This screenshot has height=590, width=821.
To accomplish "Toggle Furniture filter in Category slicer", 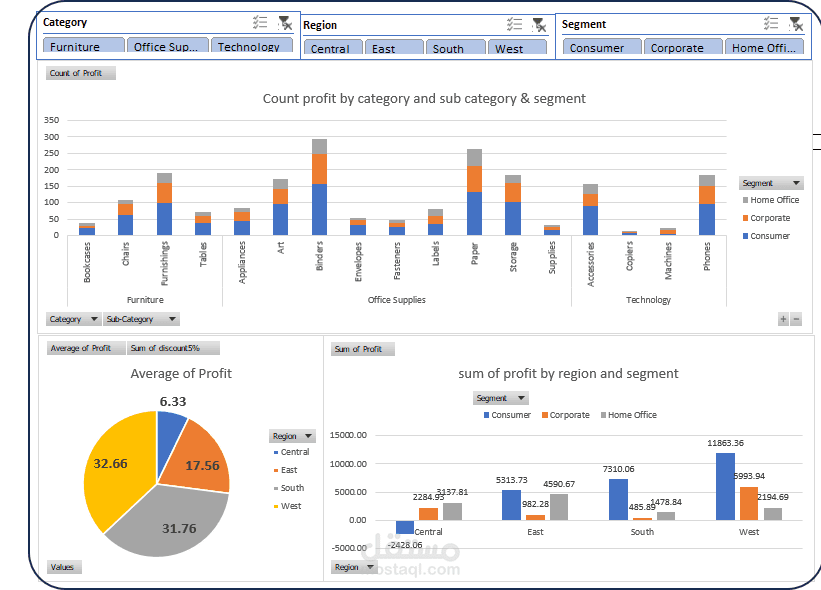I will click(84, 45).
